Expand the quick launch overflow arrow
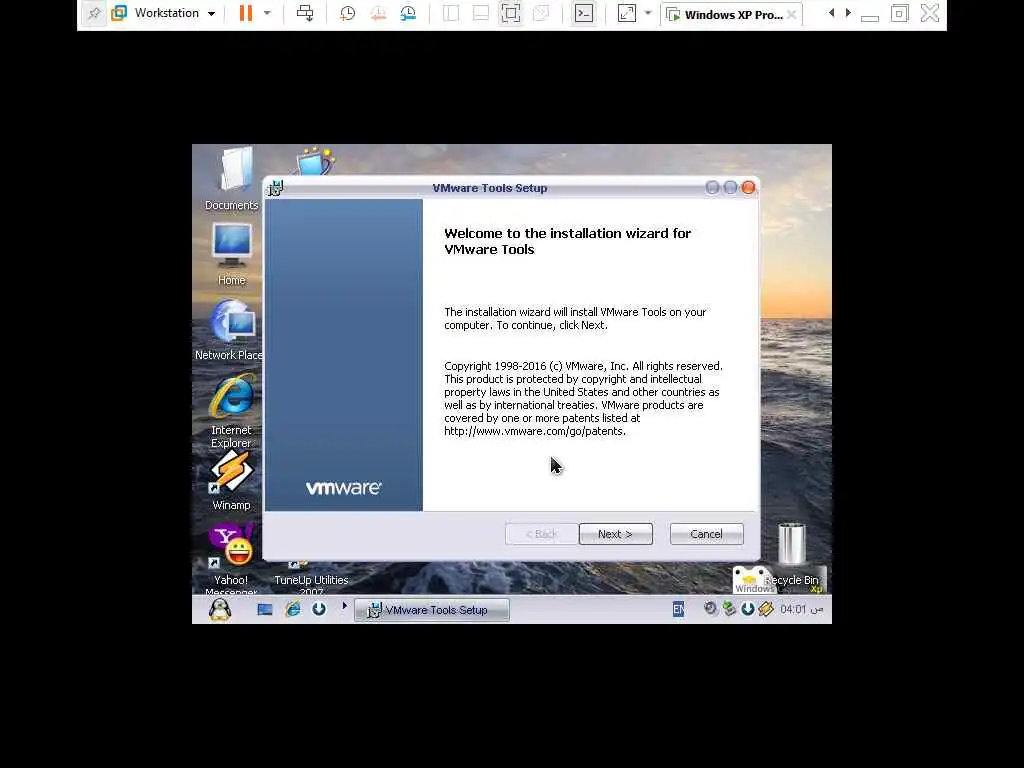The height and width of the screenshot is (768, 1024). (x=344, y=607)
